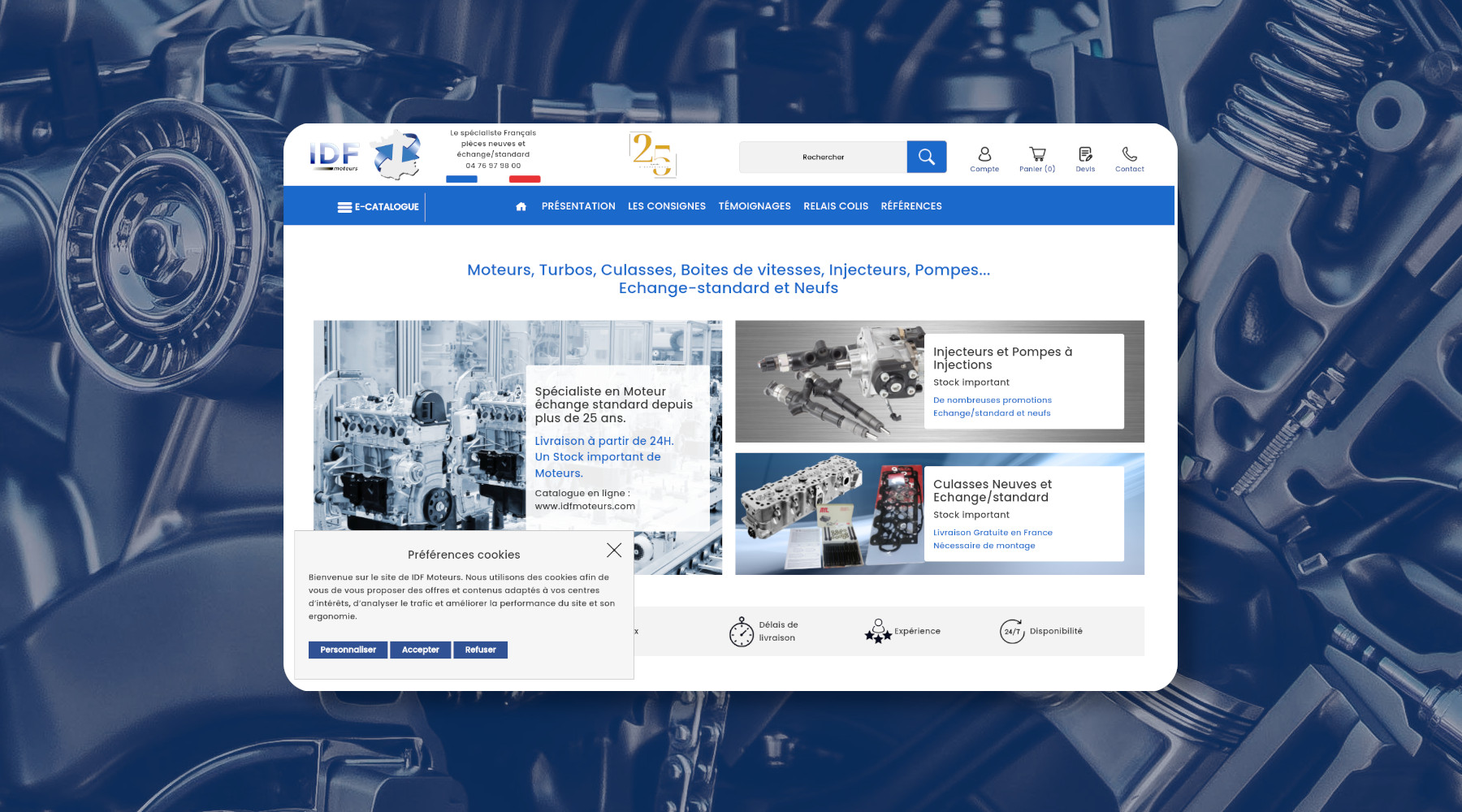Open 'Culasses Neuves et Echange/standard' heading
Screen dimensions: 1462x812
coord(992,490)
